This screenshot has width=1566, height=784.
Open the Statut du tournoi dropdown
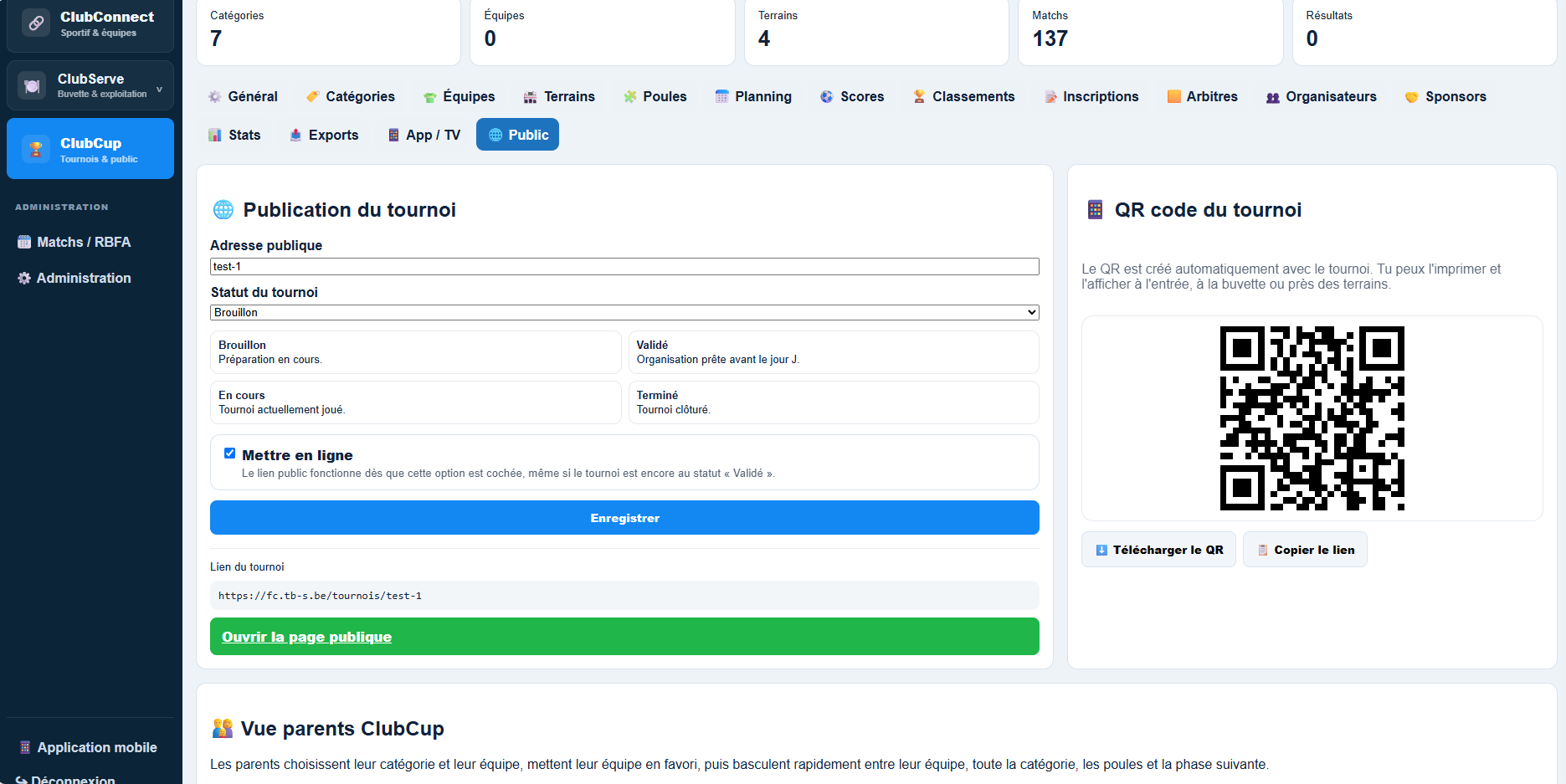[624, 312]
